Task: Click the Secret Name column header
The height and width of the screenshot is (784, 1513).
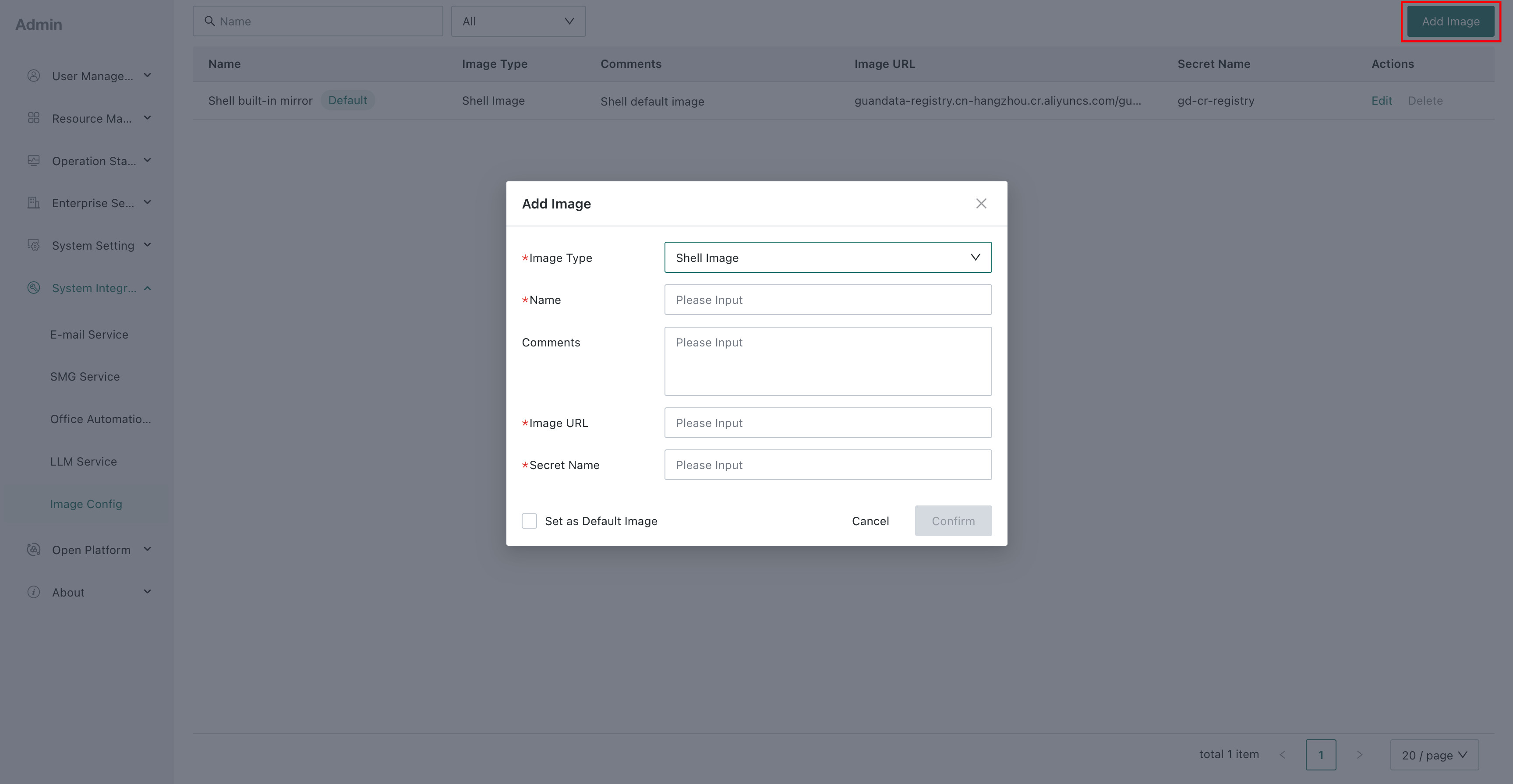Action: tap(1213, 64)
